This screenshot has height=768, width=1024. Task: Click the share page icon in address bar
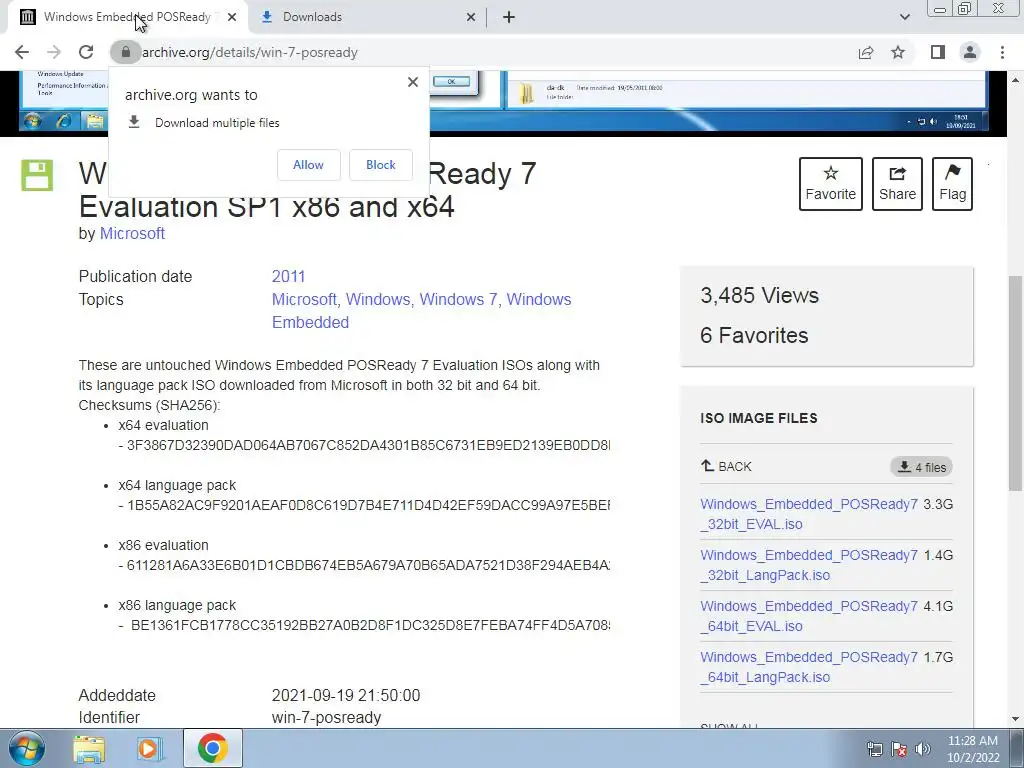point(866,52)
